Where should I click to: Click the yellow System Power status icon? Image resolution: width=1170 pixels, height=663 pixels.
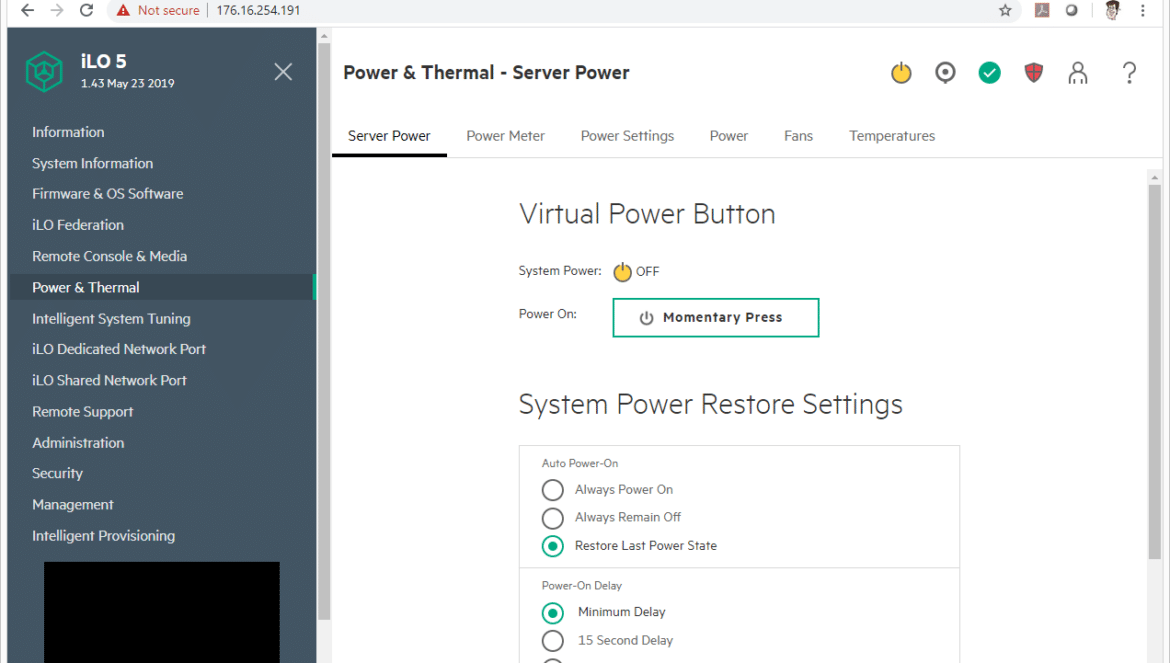tap(622, 271)
